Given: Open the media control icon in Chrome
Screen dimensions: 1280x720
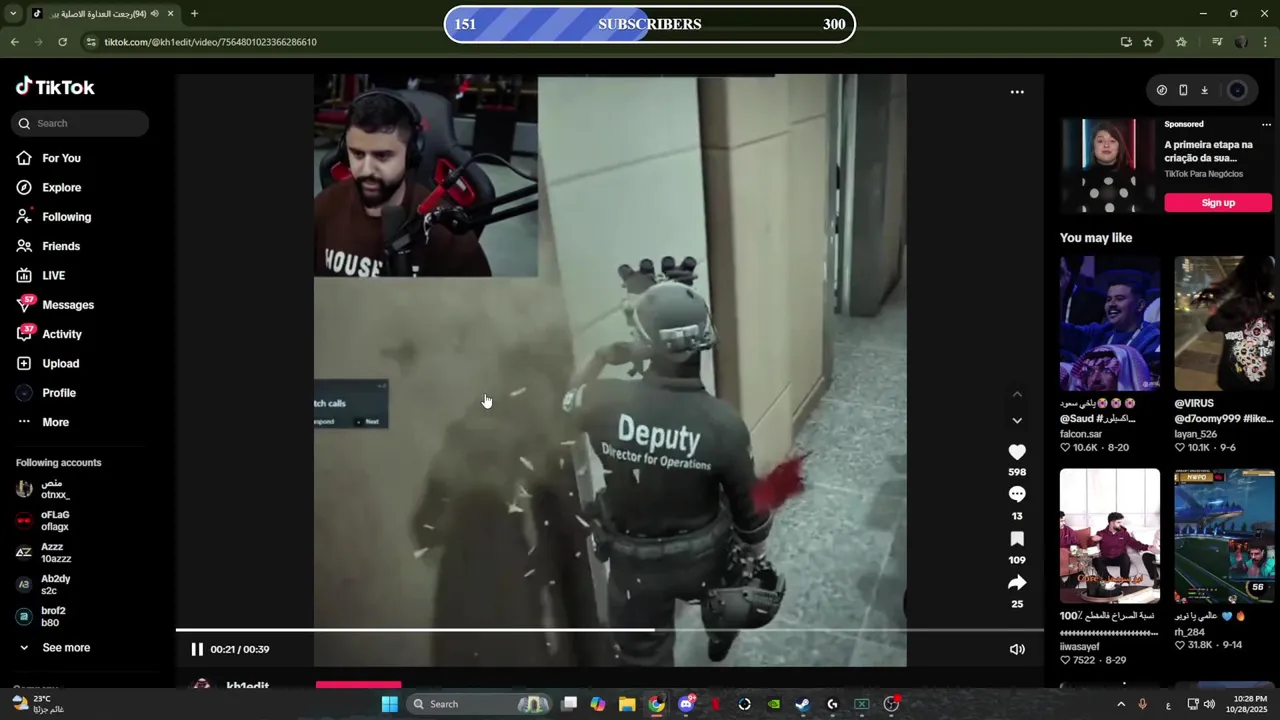Looking at the screenshot, I should tap(1217, 42).
